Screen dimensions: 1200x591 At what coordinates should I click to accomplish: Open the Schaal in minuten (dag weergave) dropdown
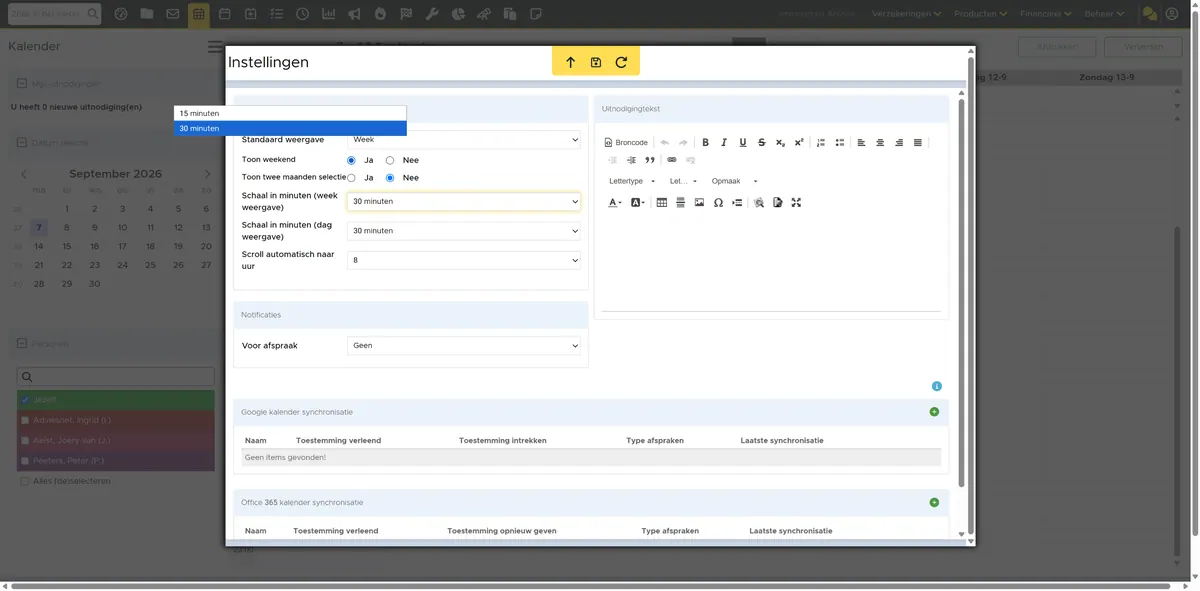pos(464,231)
